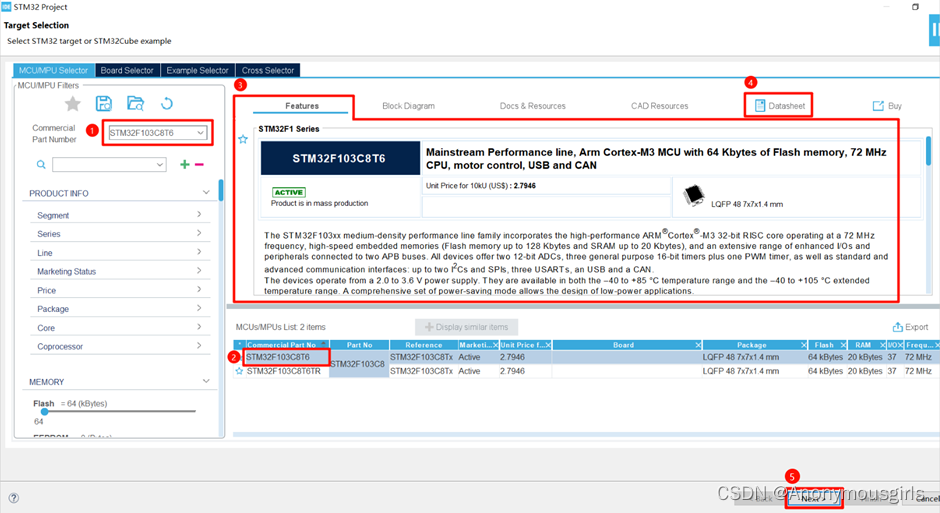Sort by RAM column header
The image size is (940, 513).
point(863,345)
